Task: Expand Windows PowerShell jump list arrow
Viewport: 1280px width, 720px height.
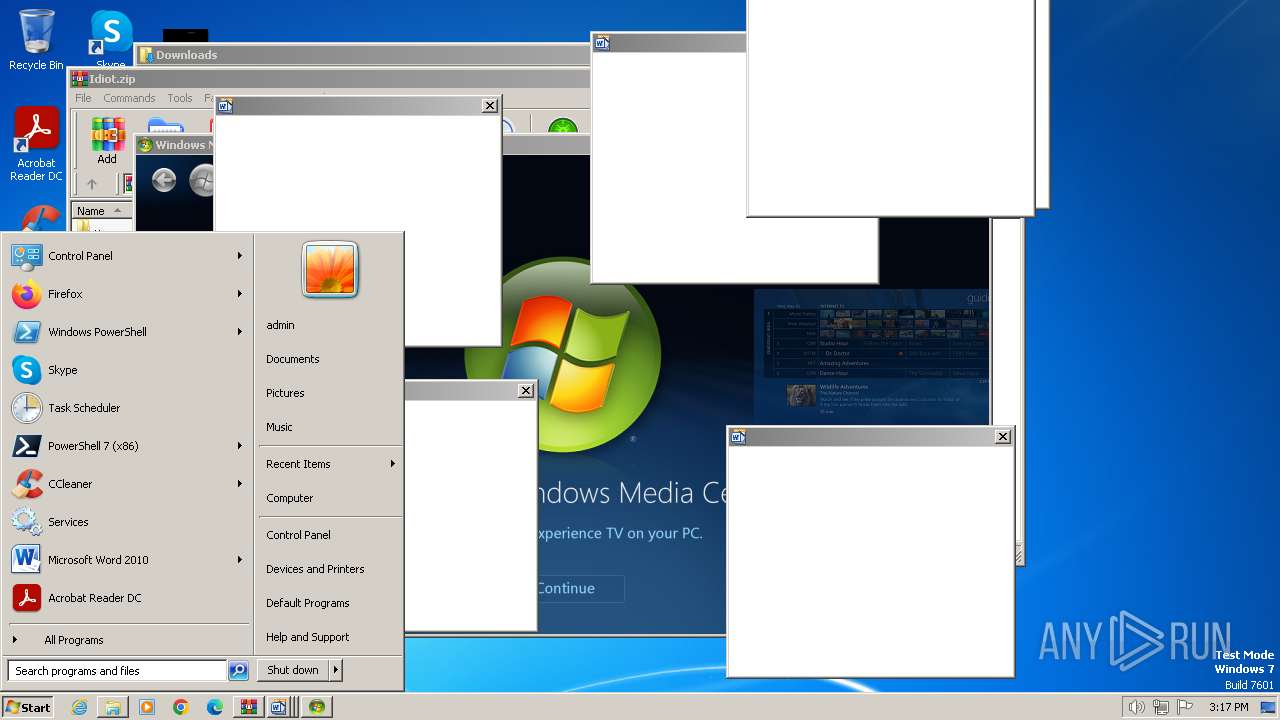Action: [240, 332]
